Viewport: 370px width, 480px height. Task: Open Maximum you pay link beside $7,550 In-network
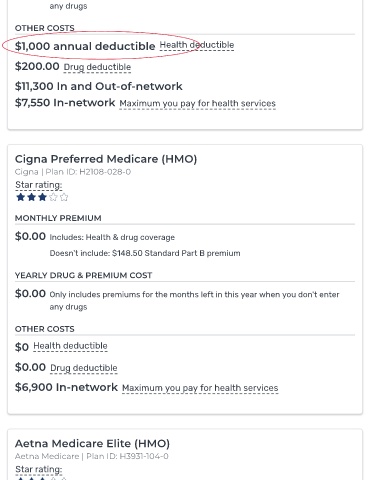click(197, 104)
